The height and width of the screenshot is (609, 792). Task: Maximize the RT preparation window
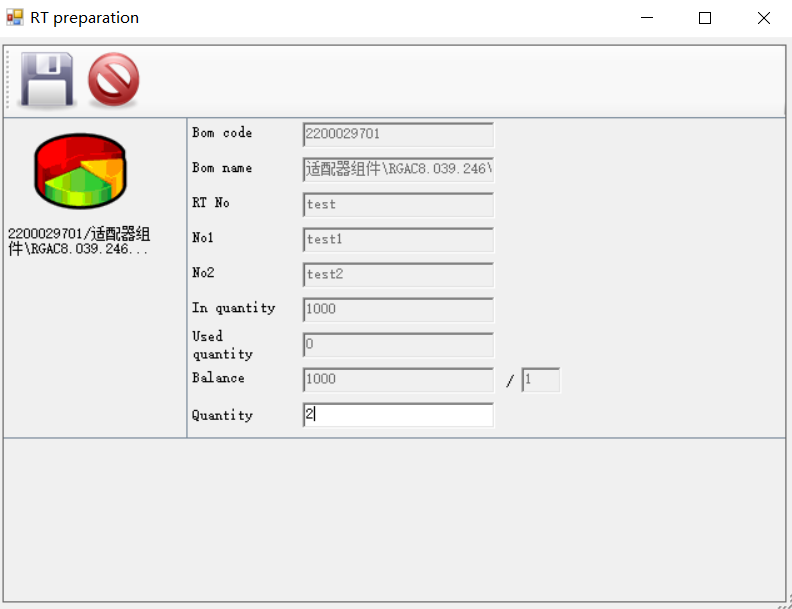click(705, 18)
